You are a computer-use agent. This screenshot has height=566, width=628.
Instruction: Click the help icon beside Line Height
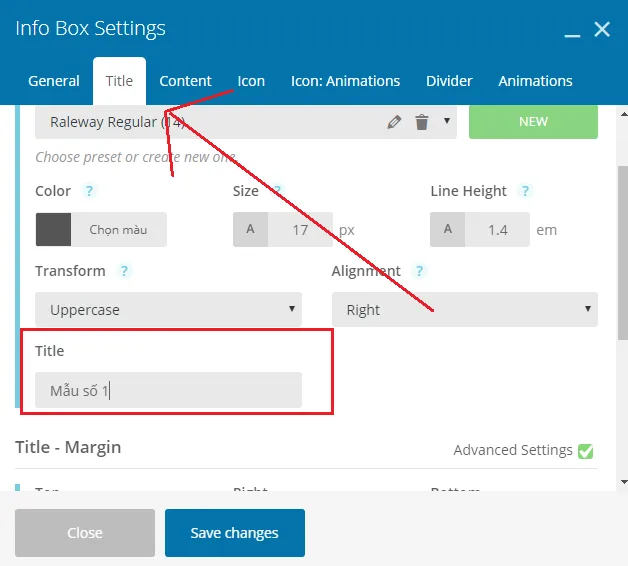(525, 191)
